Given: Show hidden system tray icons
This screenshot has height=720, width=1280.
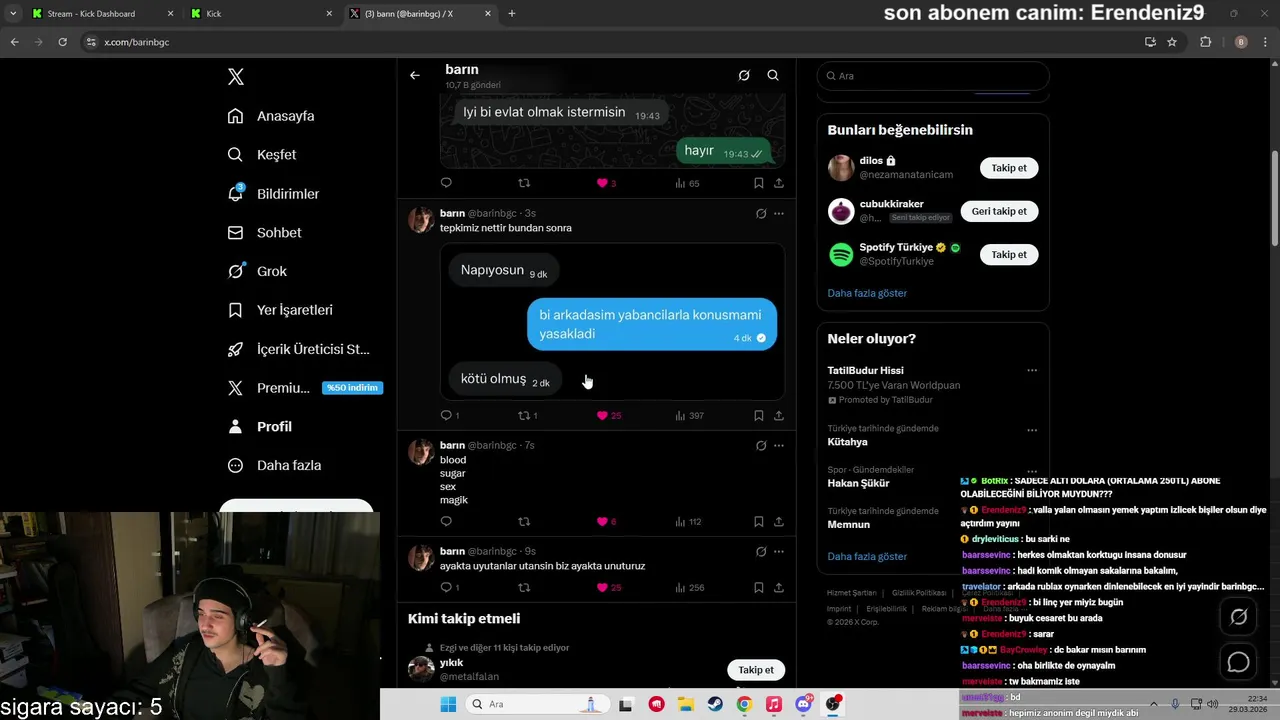Looking at the screenshot, I should click(x=1153, y=704).
